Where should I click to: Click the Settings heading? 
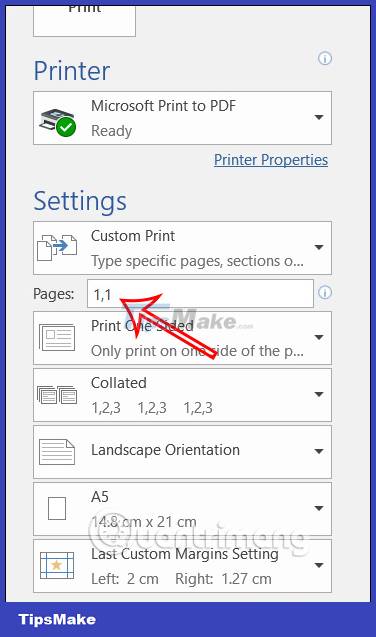pyautogui.click(x=80, y=202)
